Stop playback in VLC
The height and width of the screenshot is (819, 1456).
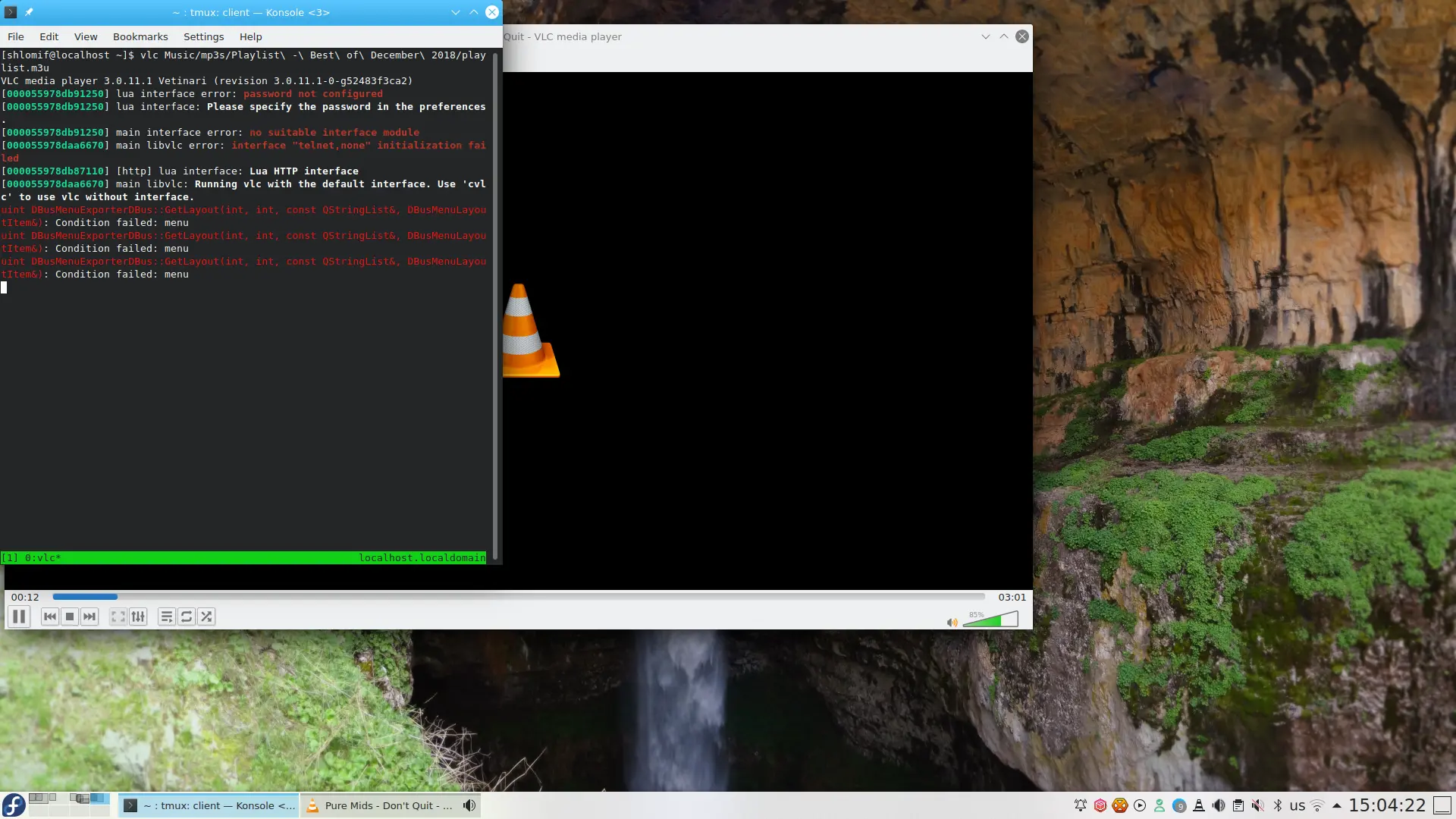click(70, 617)
